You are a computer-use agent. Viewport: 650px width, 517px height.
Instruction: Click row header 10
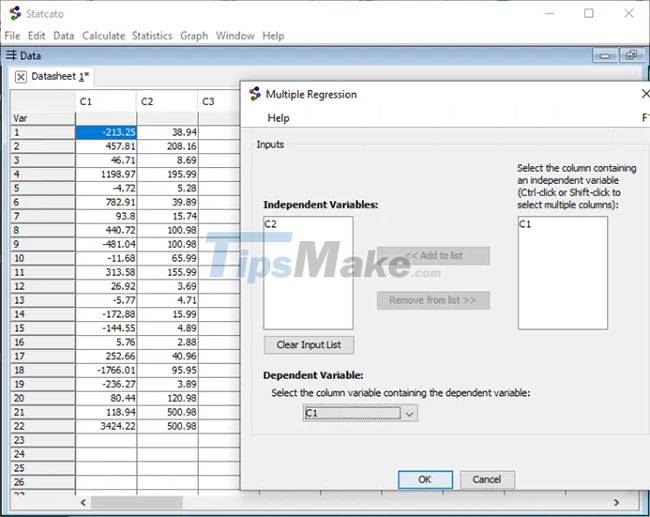click(43, 258)
